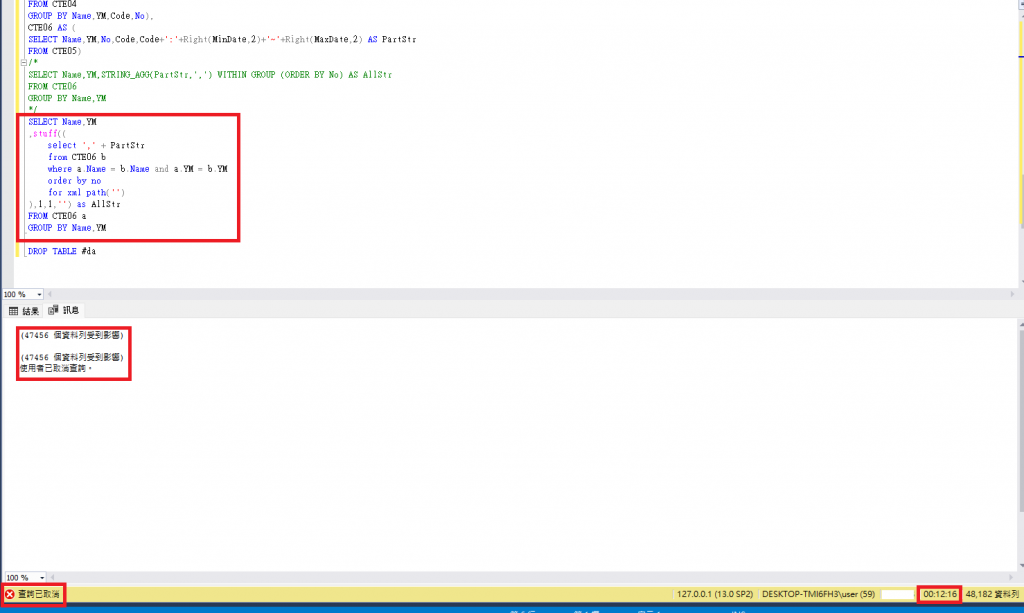Click the line "GROUP BY Name,YM,Code,No),"
Viewport: 1024px width, 613px height.
point(91,16)
